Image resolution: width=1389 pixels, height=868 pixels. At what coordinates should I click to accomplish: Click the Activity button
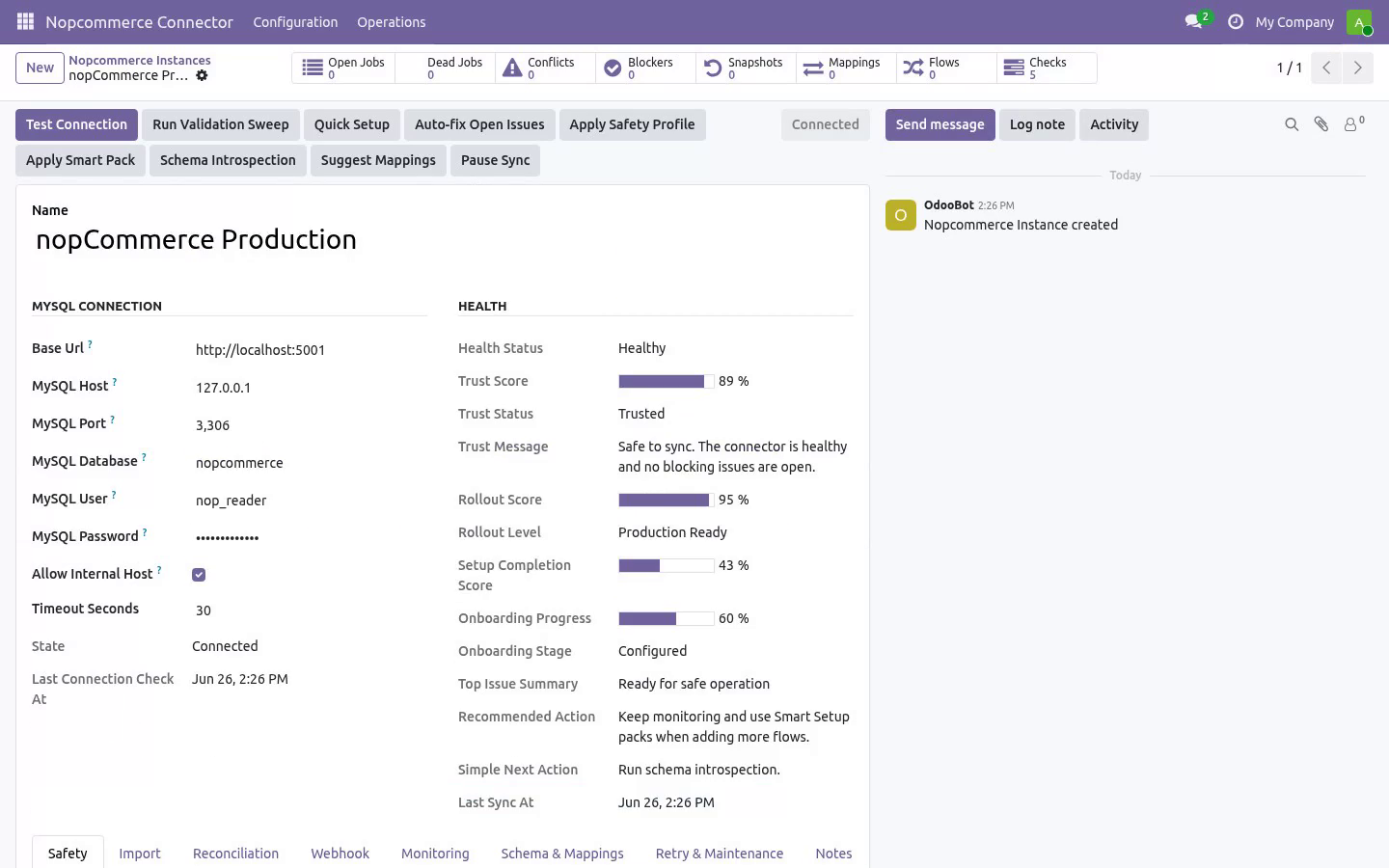[1114, 124]
